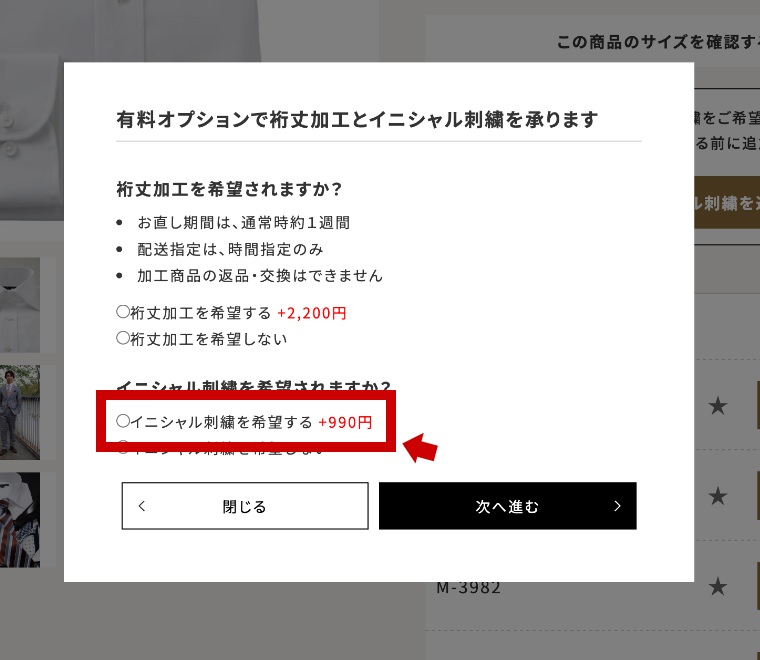
Task: Click left chevron on 閉じる button
Action: pos(142,506)
